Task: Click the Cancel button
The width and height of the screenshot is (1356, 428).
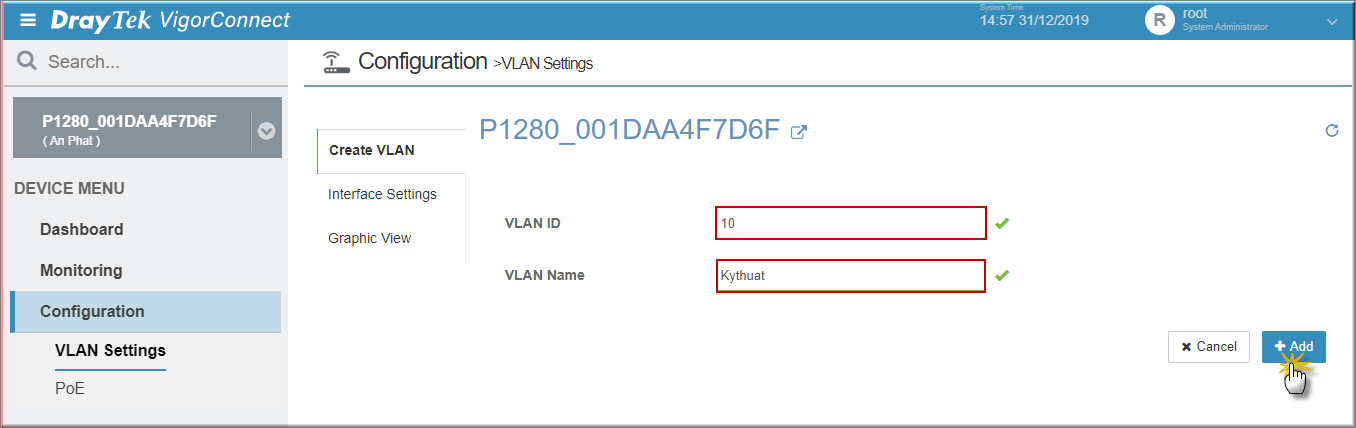Action: (1209, 346)
